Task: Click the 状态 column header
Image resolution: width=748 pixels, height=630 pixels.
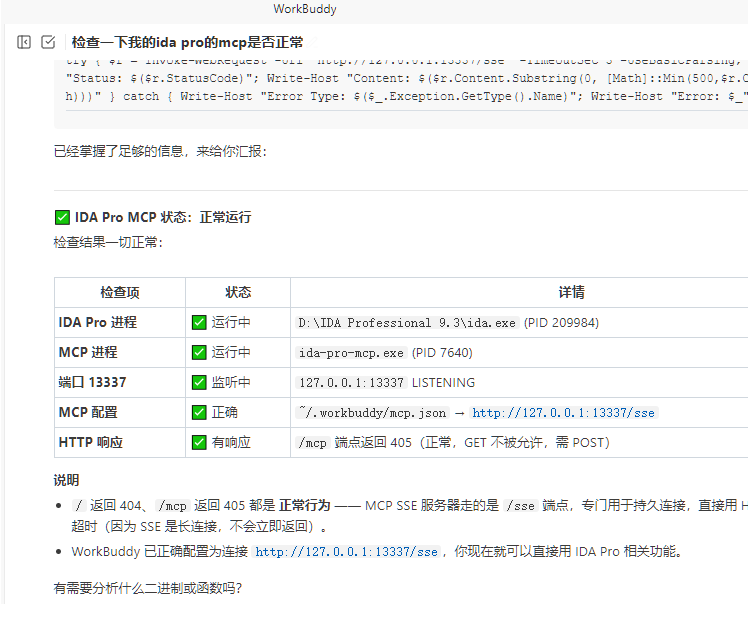Action: 238,292
